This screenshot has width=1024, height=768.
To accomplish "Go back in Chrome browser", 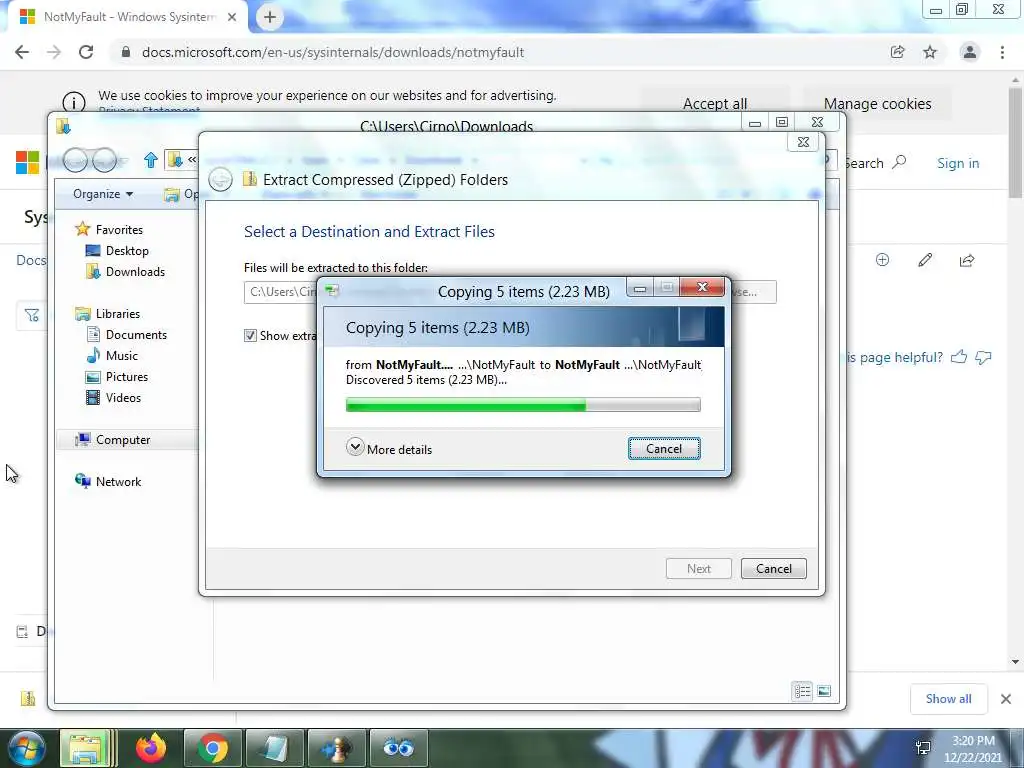I will click(x=22, y=52).
